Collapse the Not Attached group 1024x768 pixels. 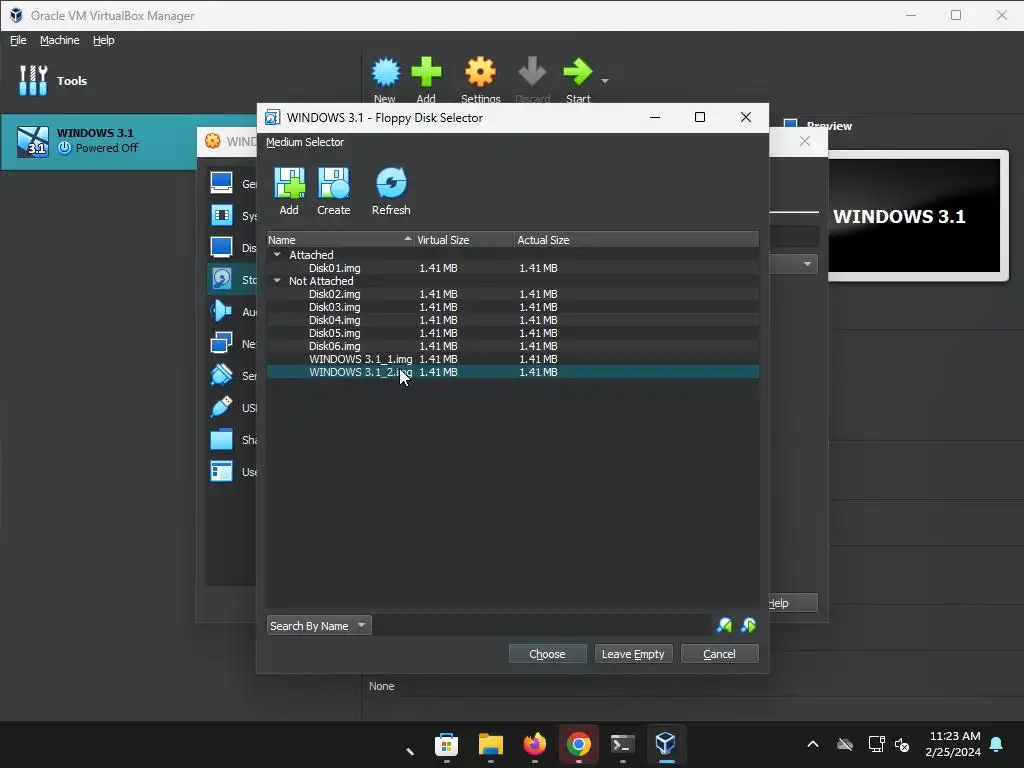[x=277, y=281]
